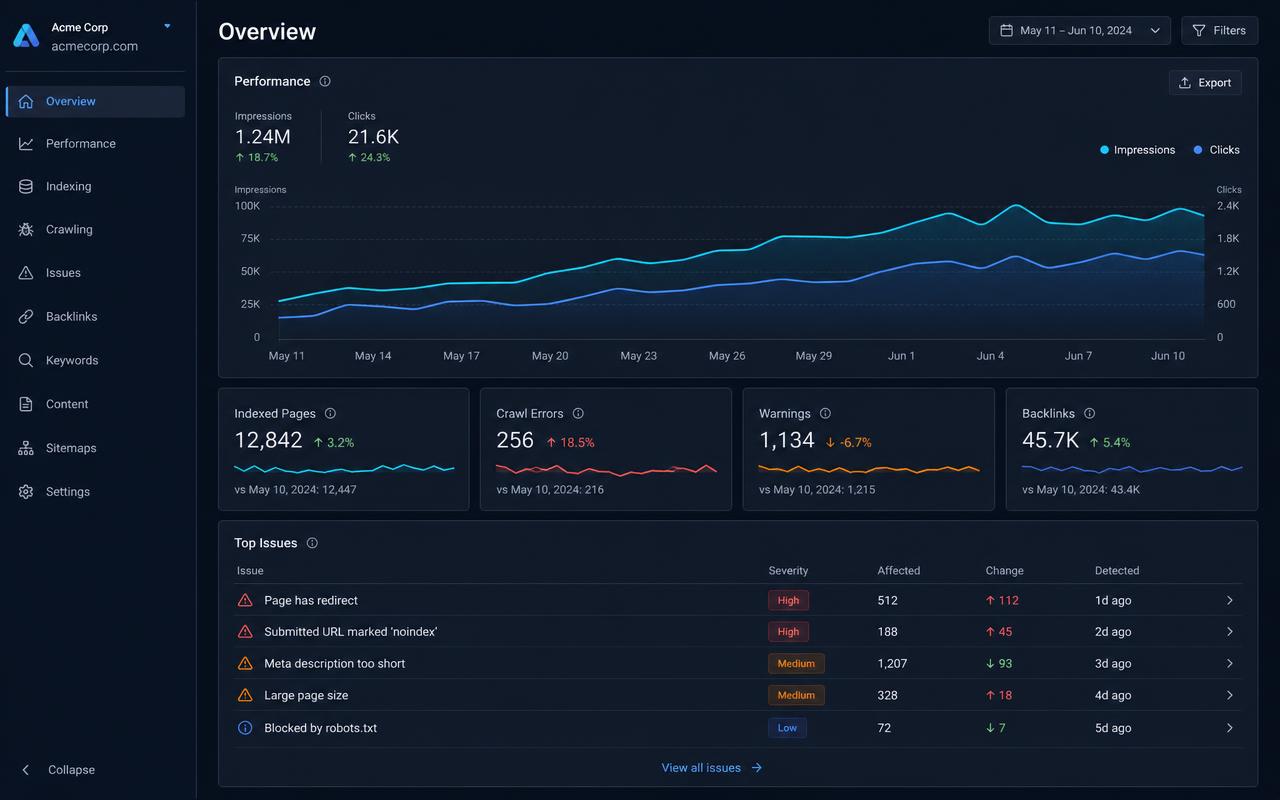Sort by Change column header
The width and height of the screenshot is (1280, 800).
click(x=1005, y=571)
